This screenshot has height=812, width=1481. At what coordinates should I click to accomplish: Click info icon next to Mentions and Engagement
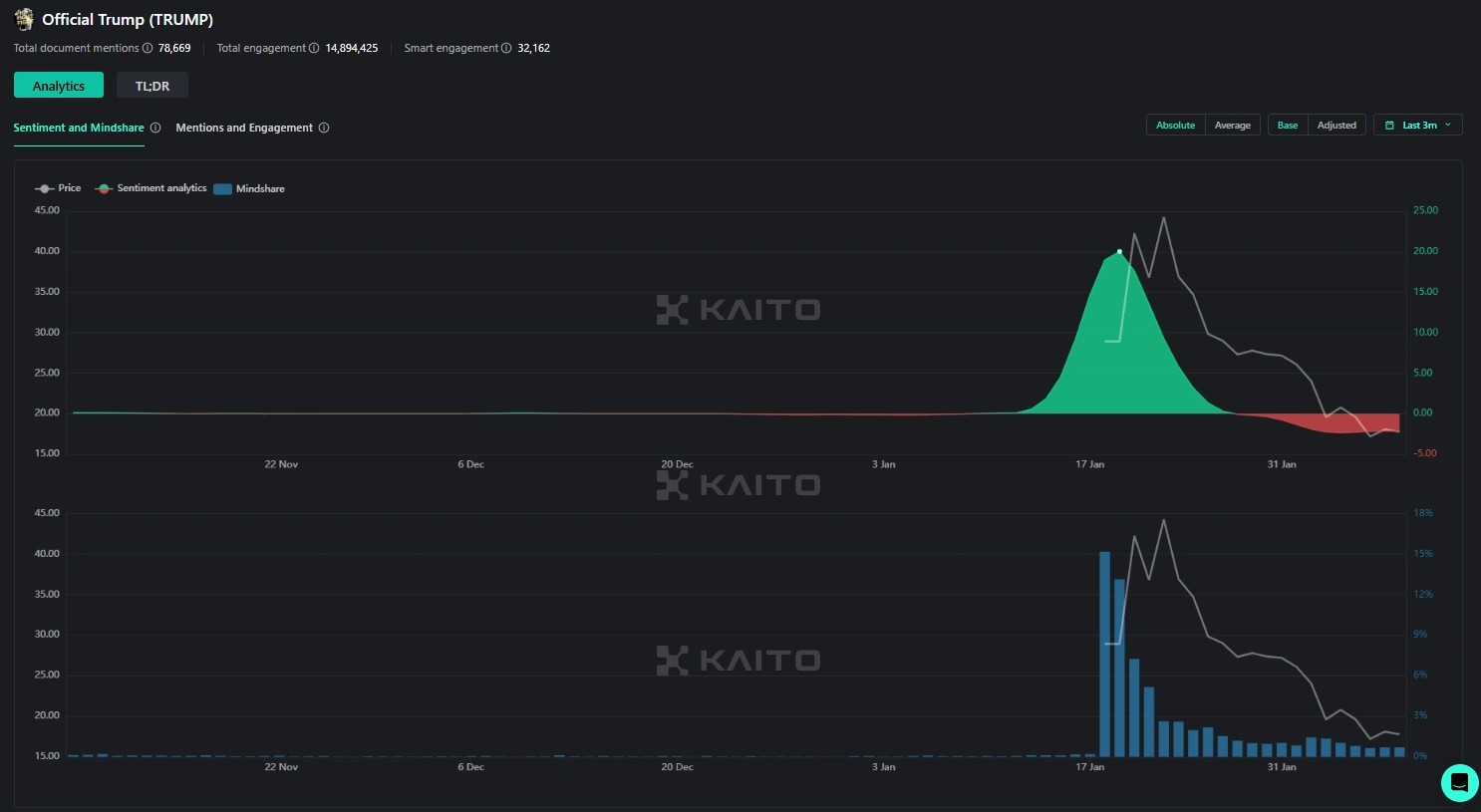click(x=324, y=128)
